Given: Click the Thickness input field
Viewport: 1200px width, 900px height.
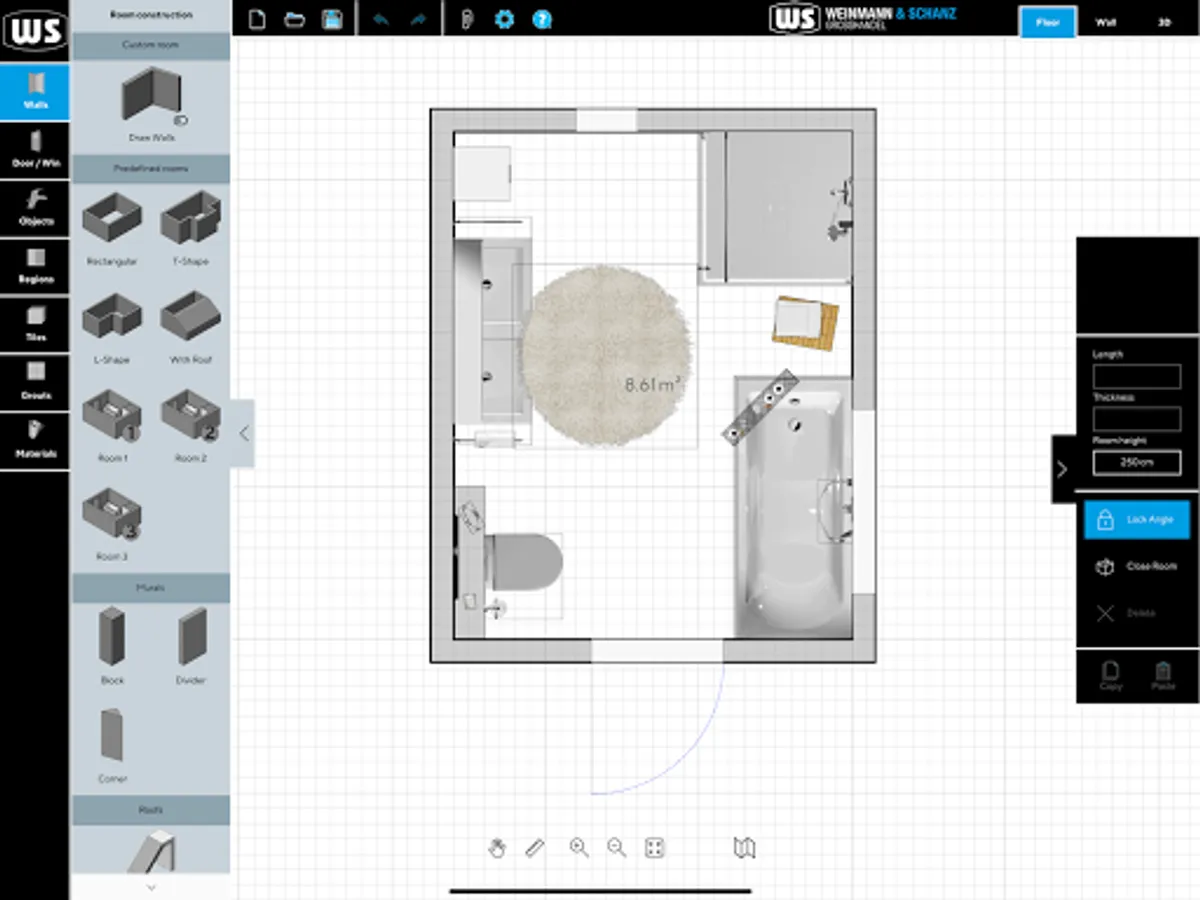Looking at the screenshot, I should click(x=1137, y=419).
